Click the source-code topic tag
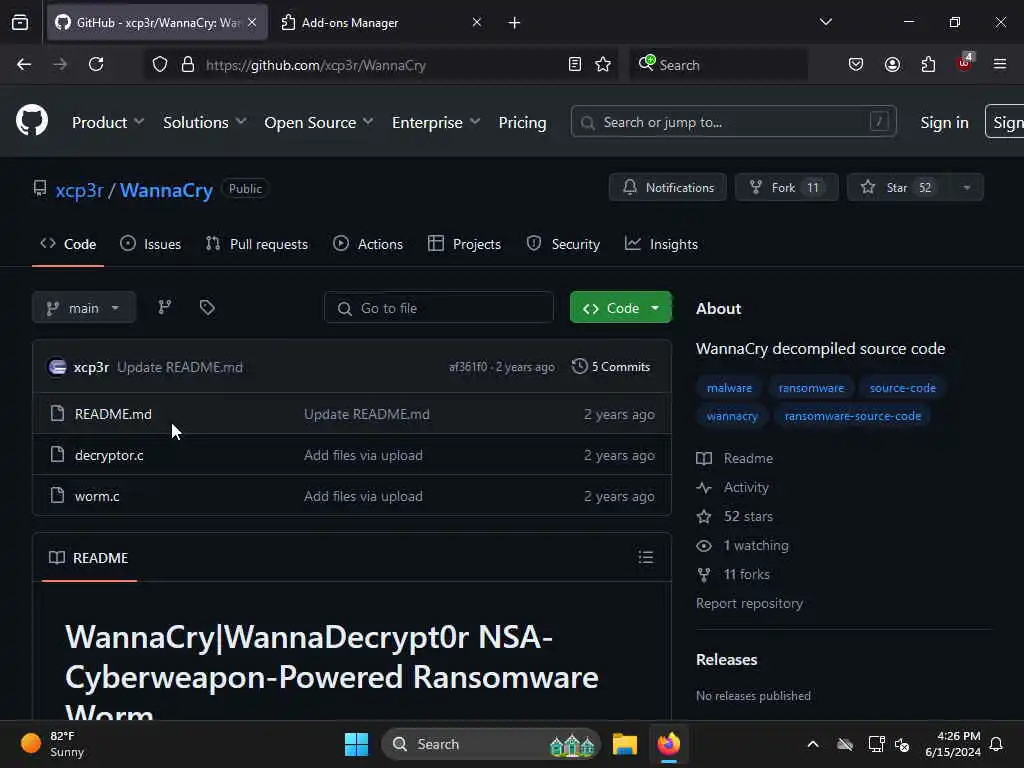 click(x=903, y=388)
